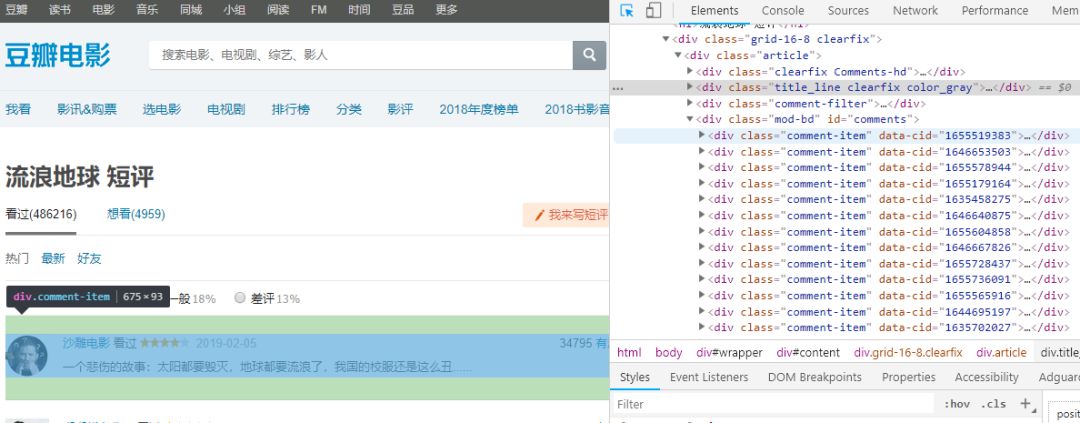The image size is (1080, 423).
Task: Click the three dots beside title_line row
Action: [x=618, y=88]
